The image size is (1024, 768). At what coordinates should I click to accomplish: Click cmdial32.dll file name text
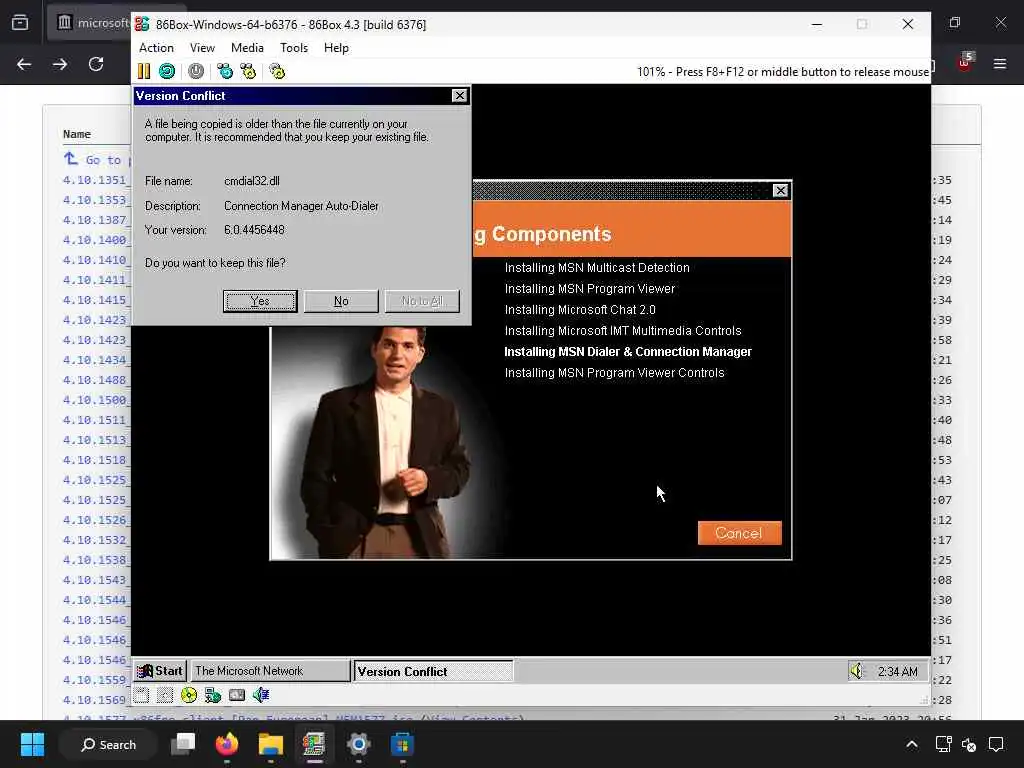click(251, 181)
